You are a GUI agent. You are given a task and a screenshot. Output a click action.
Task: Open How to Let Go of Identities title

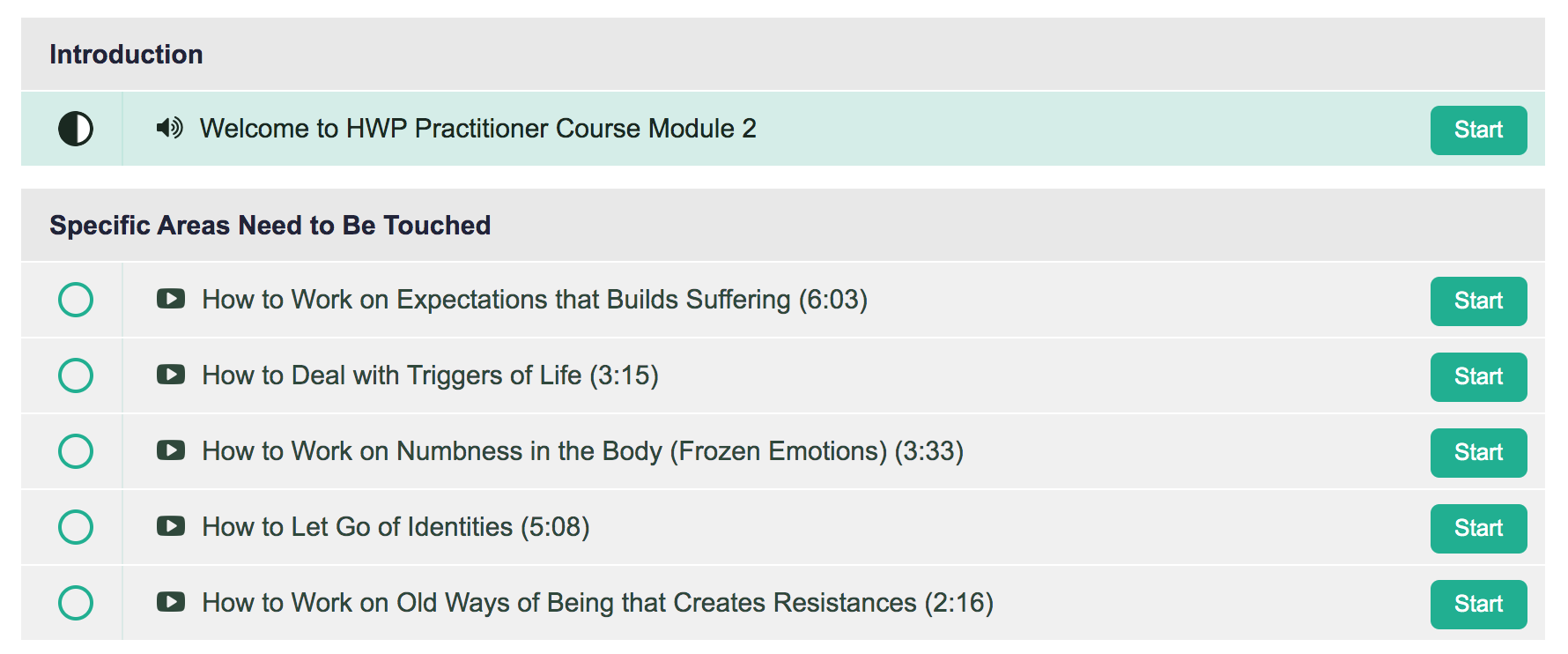pyautogui.click(x=396, y=527)
